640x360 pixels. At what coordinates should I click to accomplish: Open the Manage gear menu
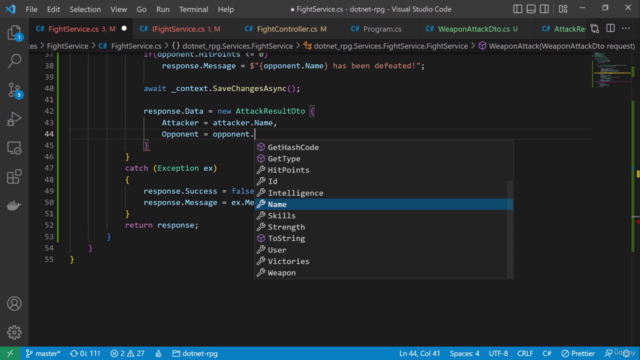click(14, 332)
